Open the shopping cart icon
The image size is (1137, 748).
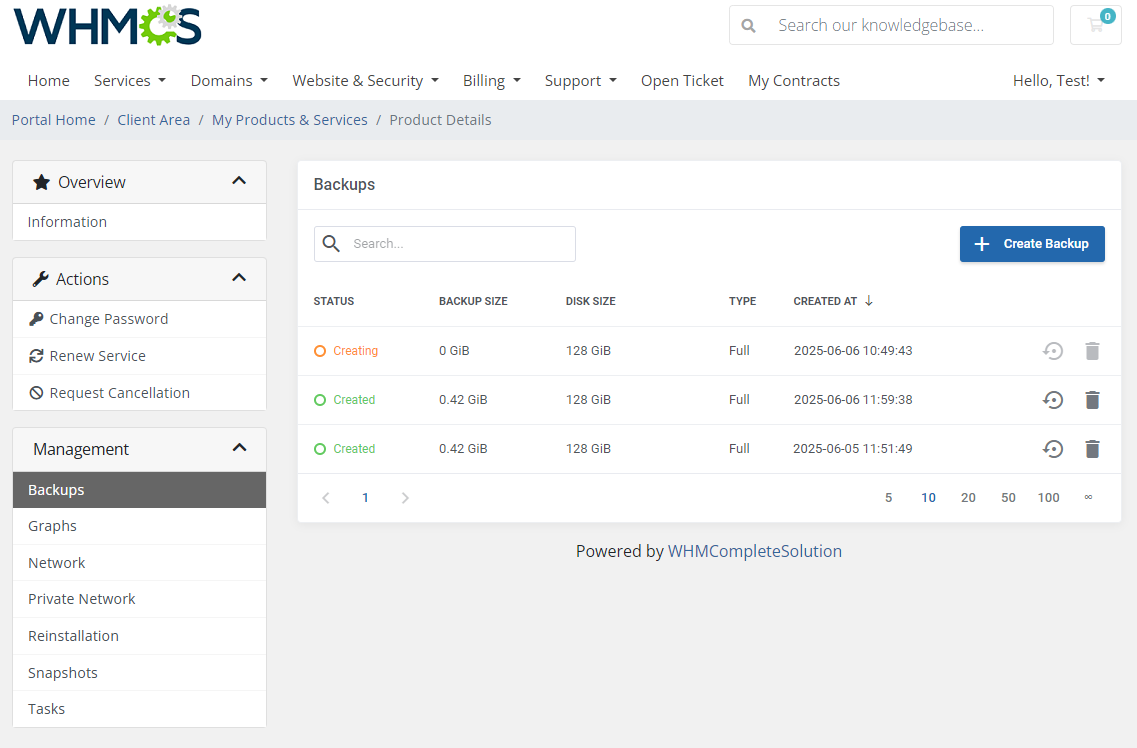click(x=1096, y=25)
